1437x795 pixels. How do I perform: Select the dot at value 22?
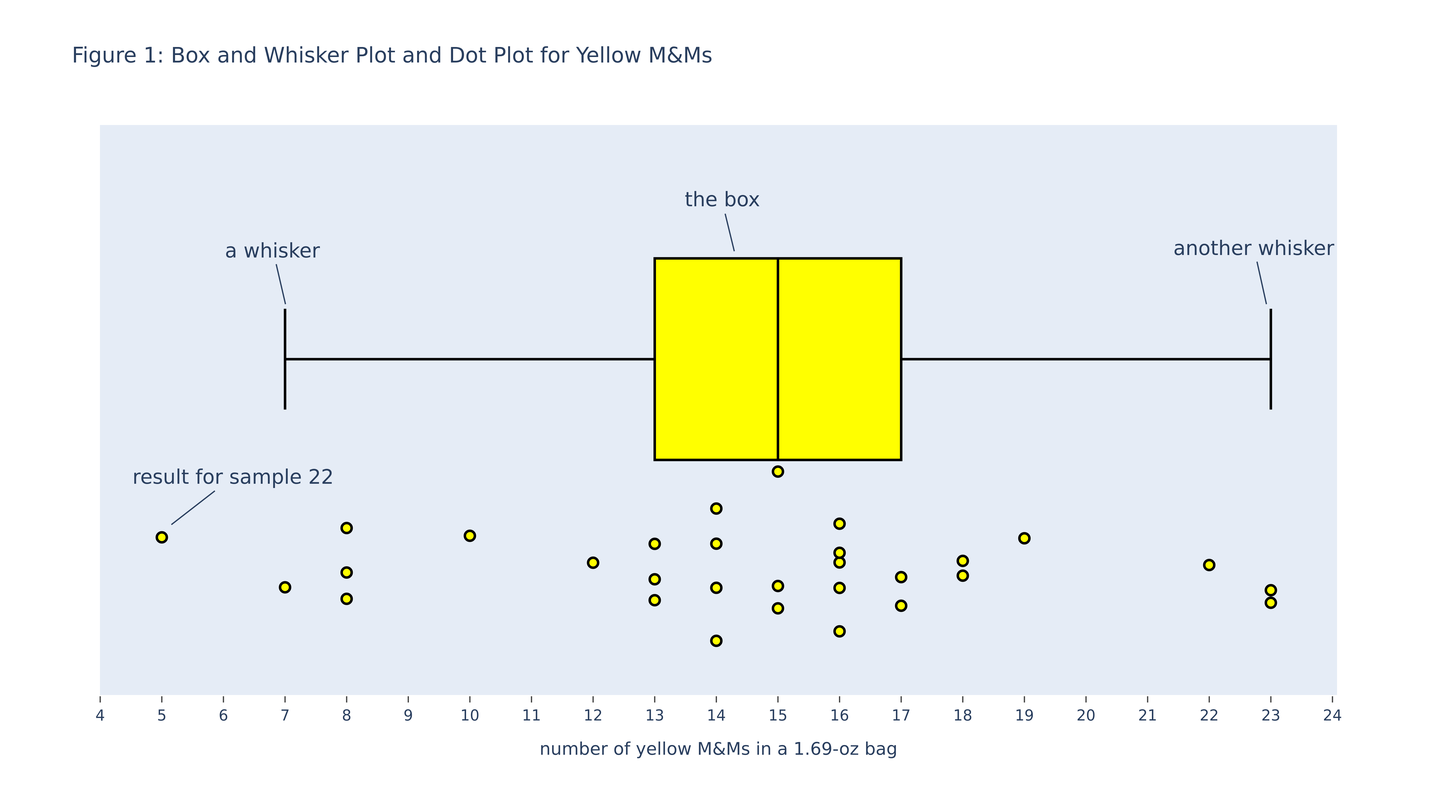click(x=1209, y=565)
